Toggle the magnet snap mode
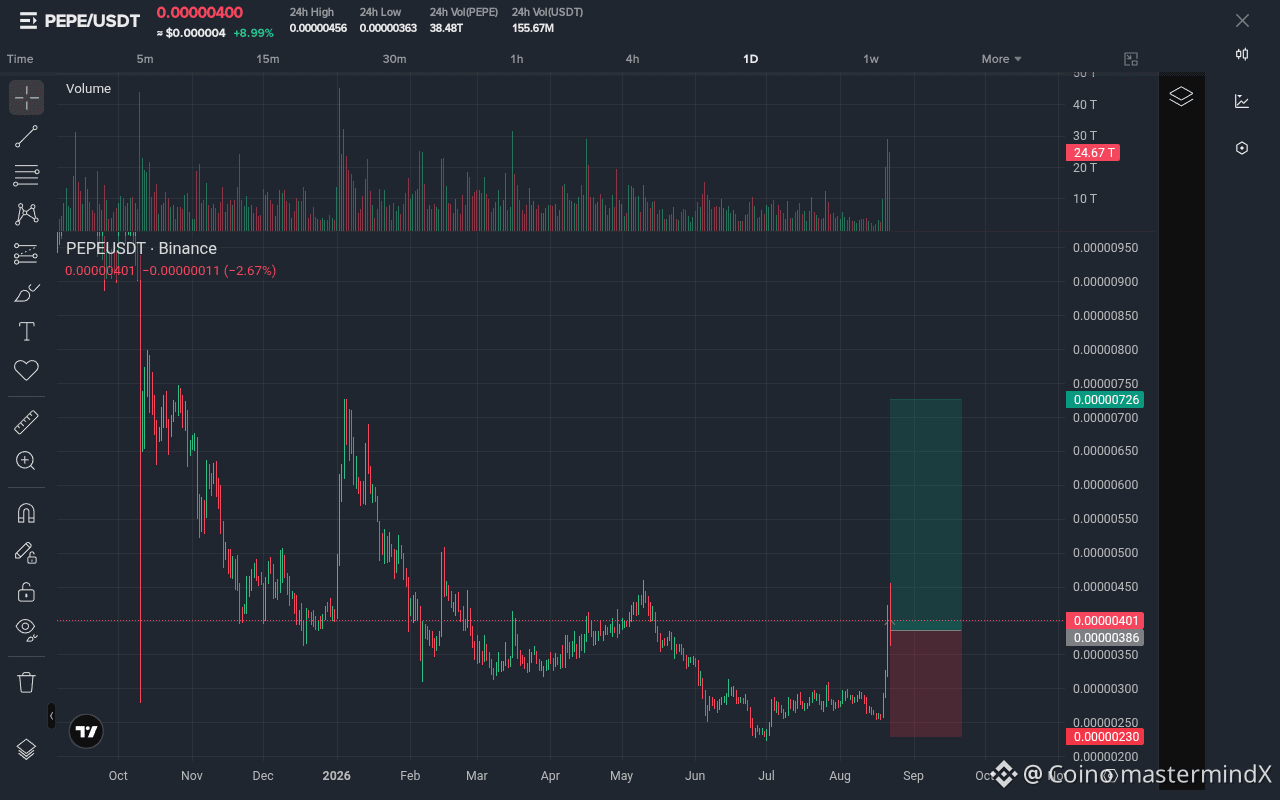Screen dimensions: 1280x800 coord(27,514)
